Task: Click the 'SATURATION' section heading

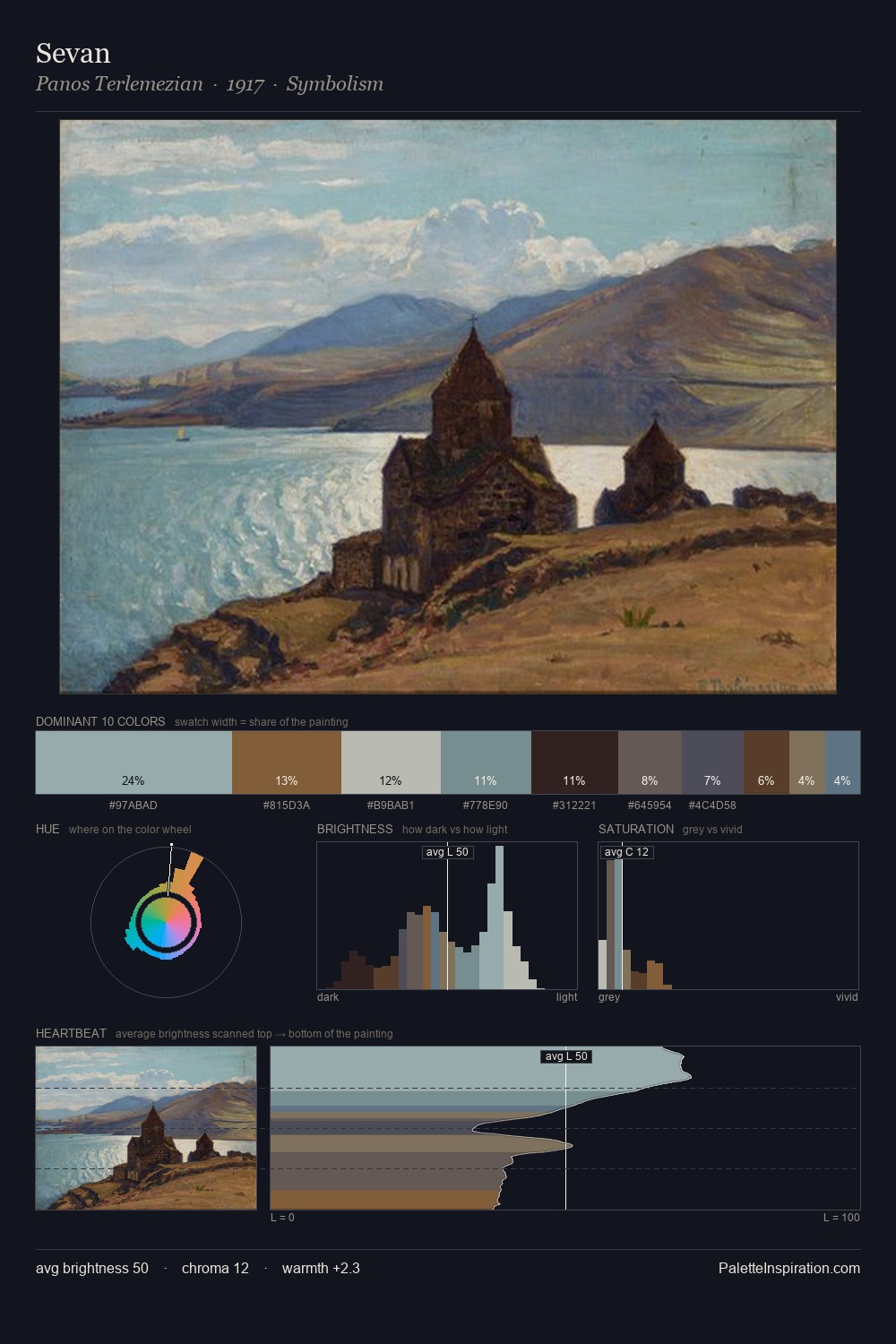Action: [636, 829]
